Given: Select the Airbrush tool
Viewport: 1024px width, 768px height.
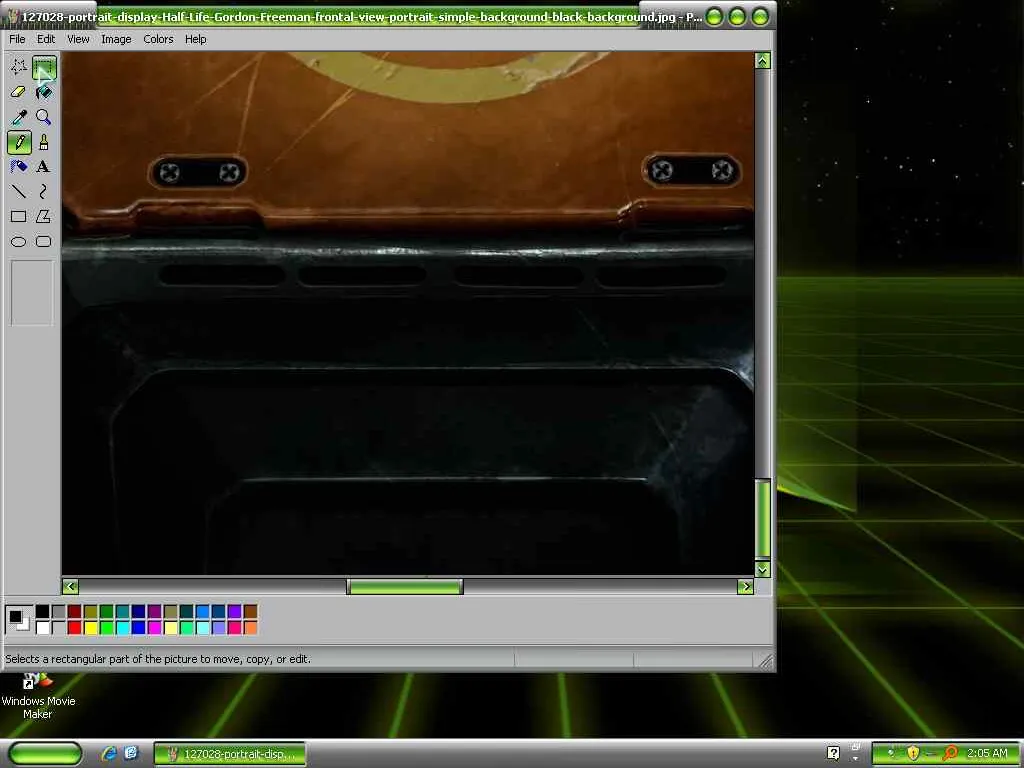Looking at the screenshot, I should tap(19, 167).
